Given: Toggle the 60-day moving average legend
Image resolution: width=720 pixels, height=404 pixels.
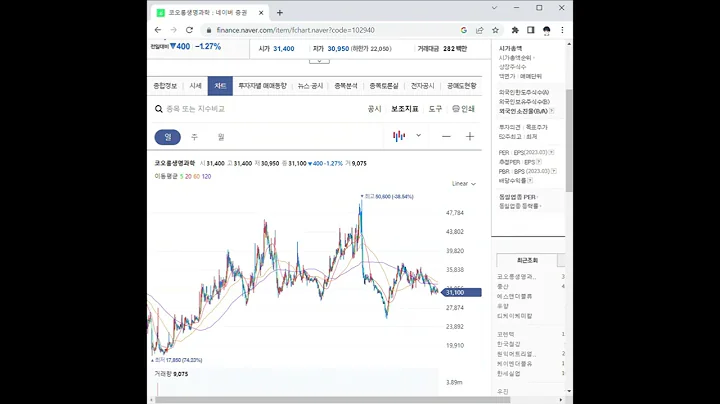Looking at the screenshot, I should click(197, 176).
